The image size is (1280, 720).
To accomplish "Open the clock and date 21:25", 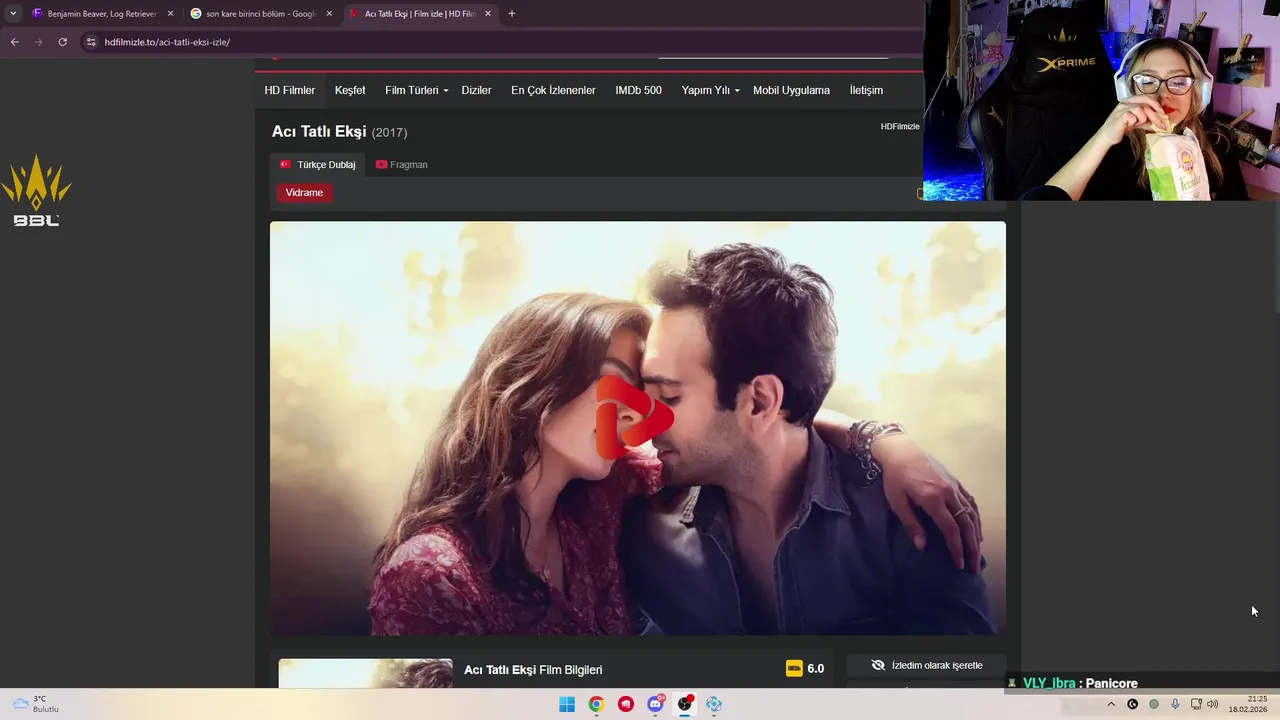I will pos(1248,704).
